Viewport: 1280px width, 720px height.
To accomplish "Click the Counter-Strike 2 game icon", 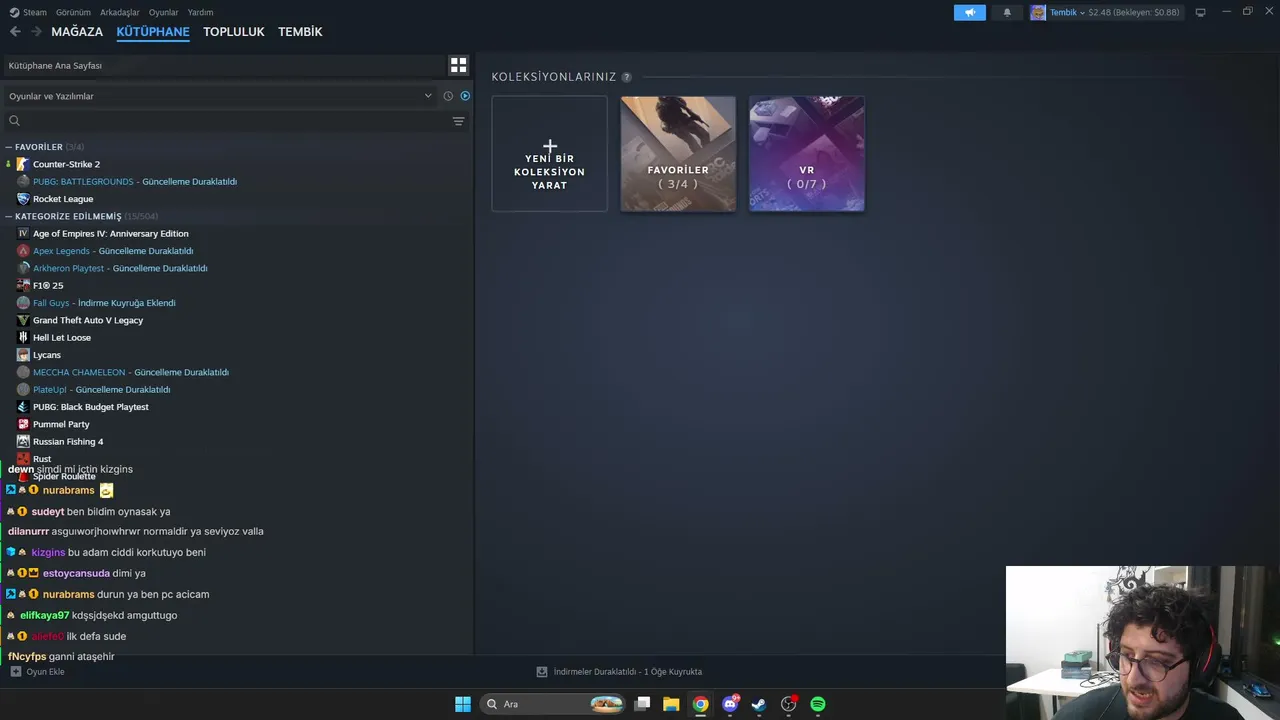I will [x=23, y=164].
